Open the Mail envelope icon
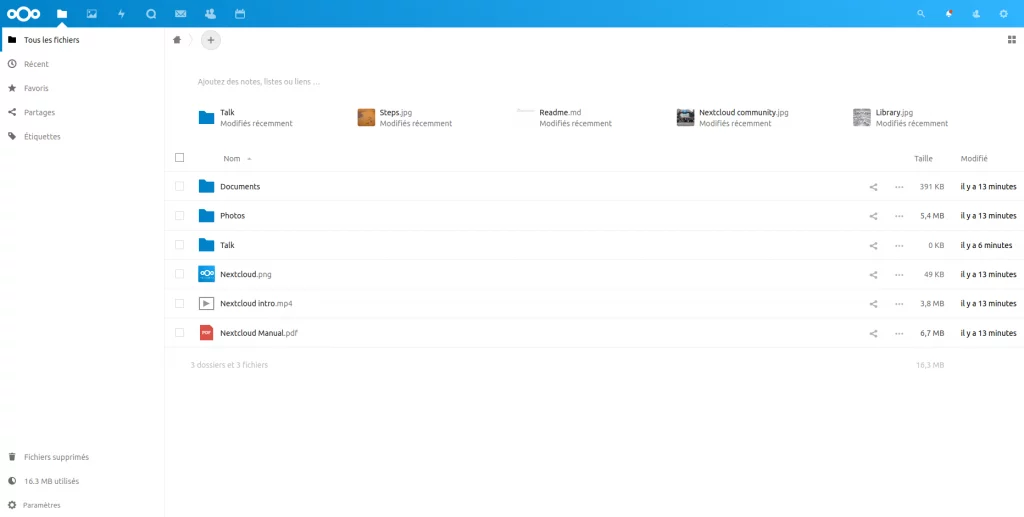This screenshot has height=517, width=1024. point(181,14)
